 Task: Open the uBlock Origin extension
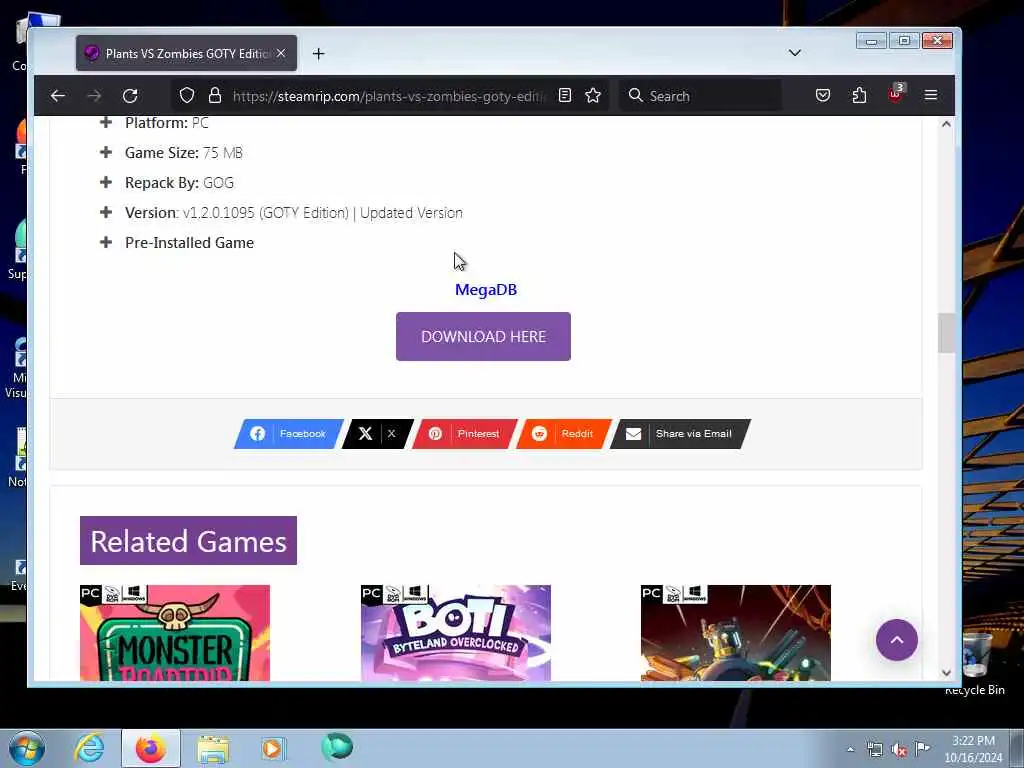(895, 94)
